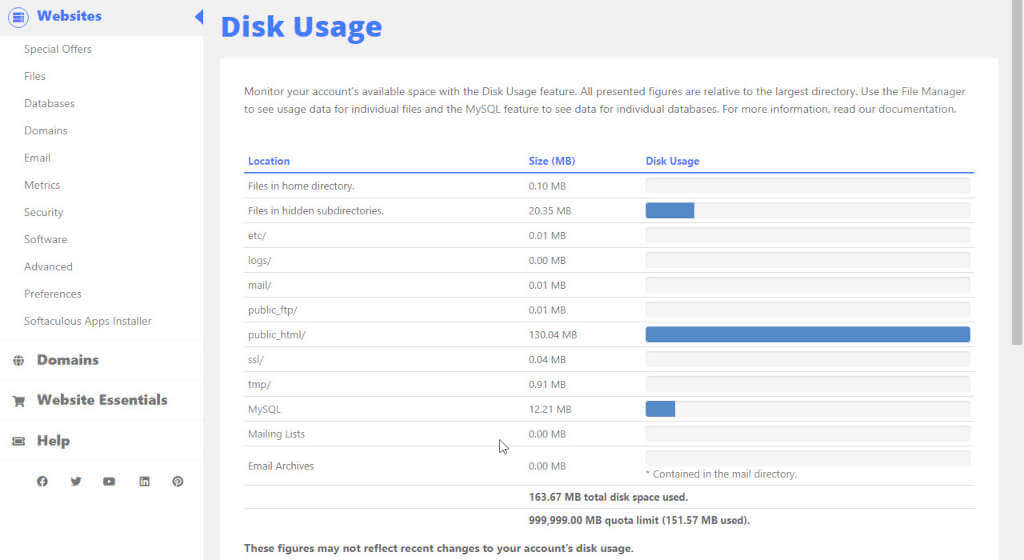Open the YouTube social icon
The height and width of the screenshot is (560, 1024).
click(x=109, y=481)
